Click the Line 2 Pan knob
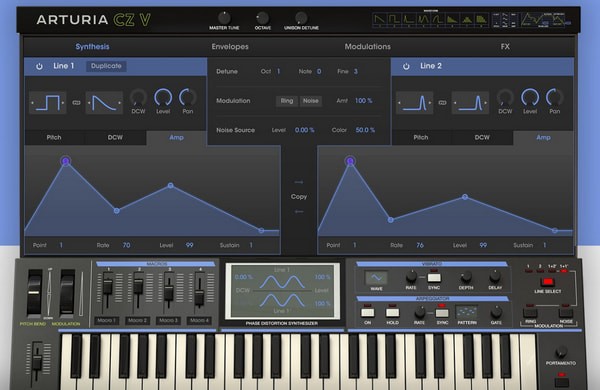 coord(554,98)
